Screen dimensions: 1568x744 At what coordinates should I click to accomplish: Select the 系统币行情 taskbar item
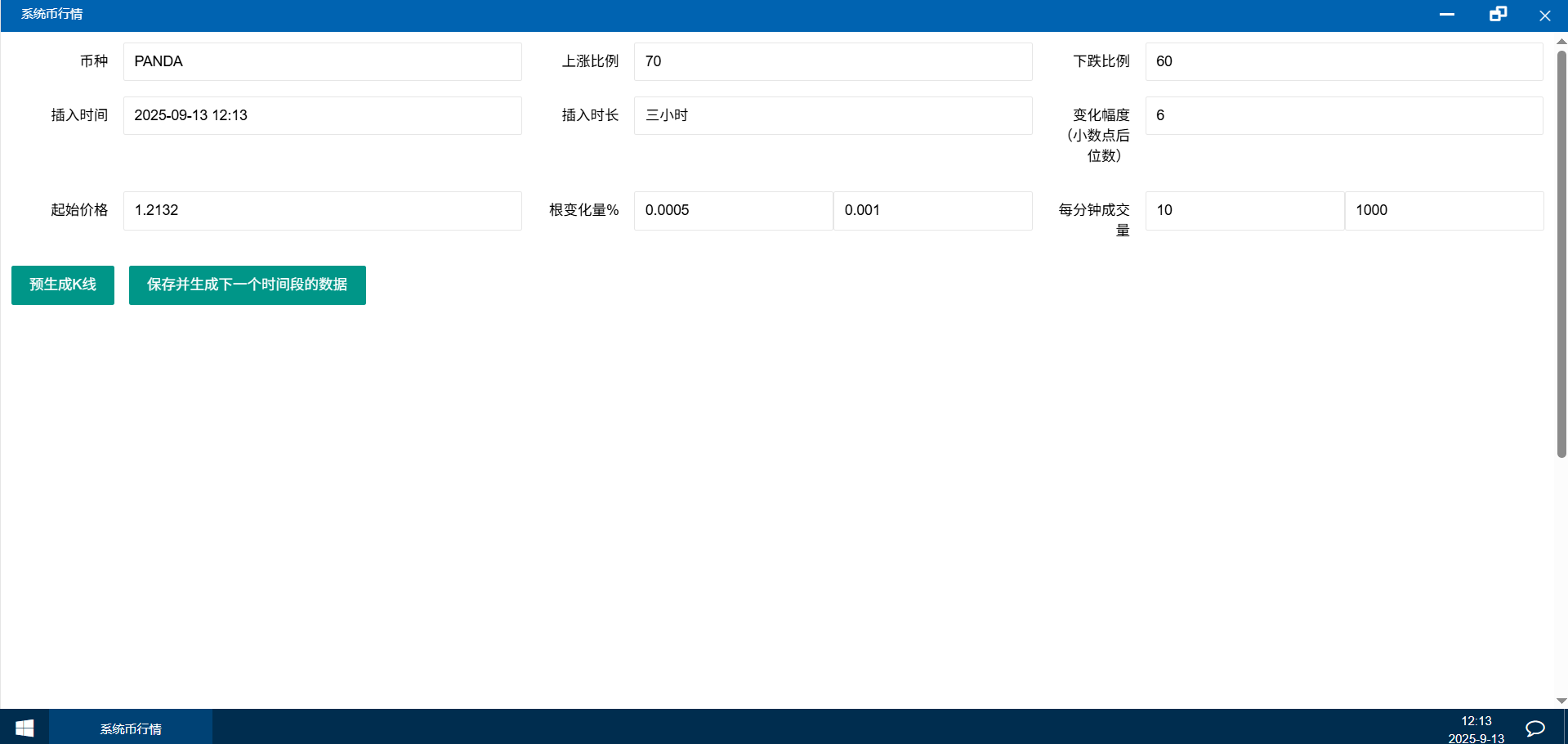point(131,728)
